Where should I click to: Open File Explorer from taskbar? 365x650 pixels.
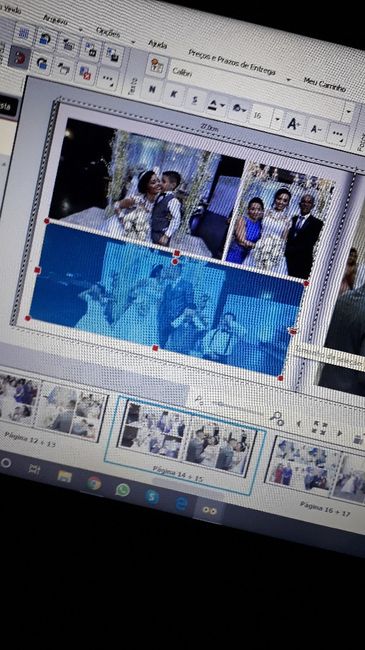click(64, 476)
